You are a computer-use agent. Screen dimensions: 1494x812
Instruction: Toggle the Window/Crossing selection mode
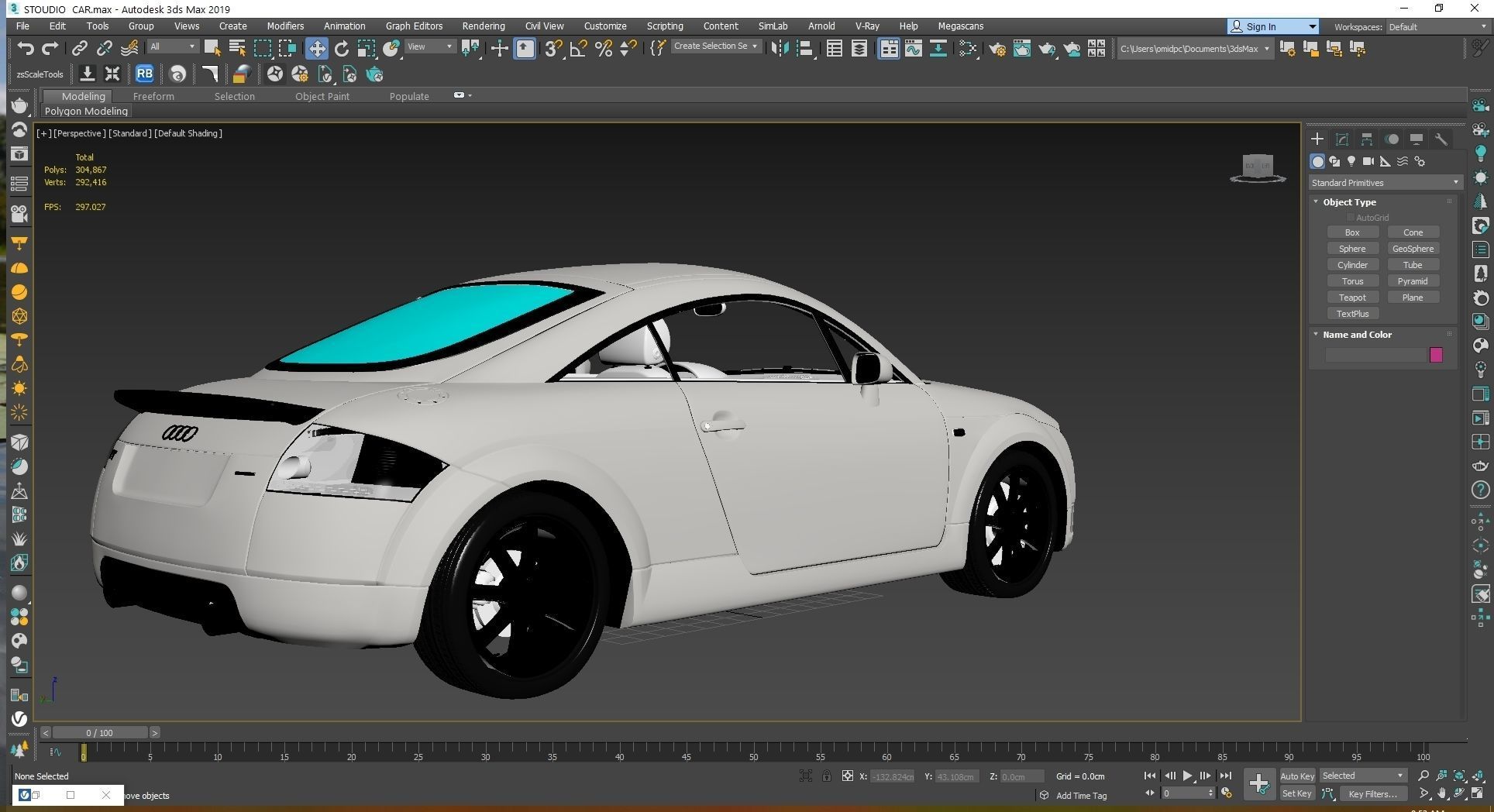[x=287, y=49]
